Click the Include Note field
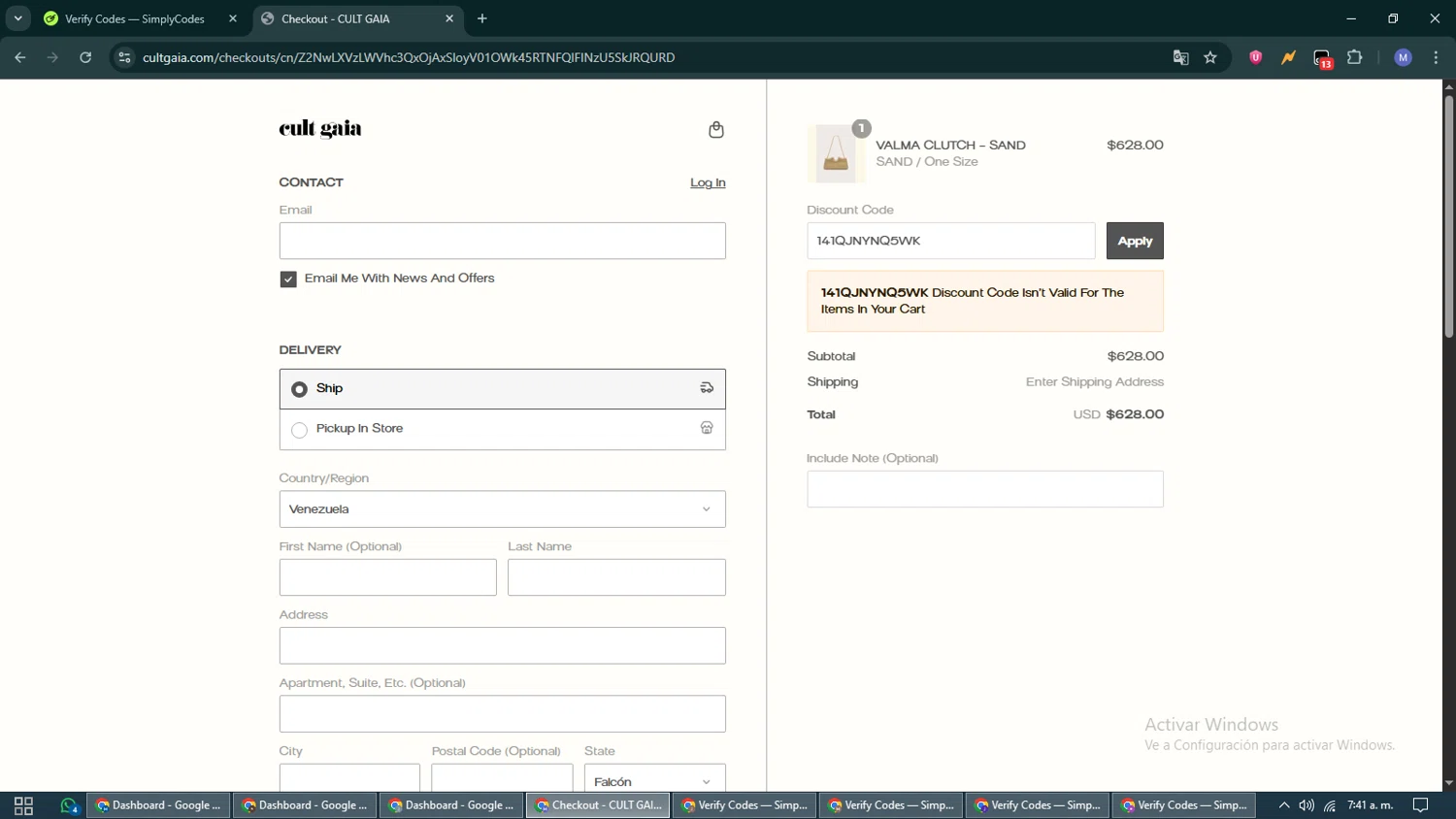The image size is (1456, 819). click(985, 489)
